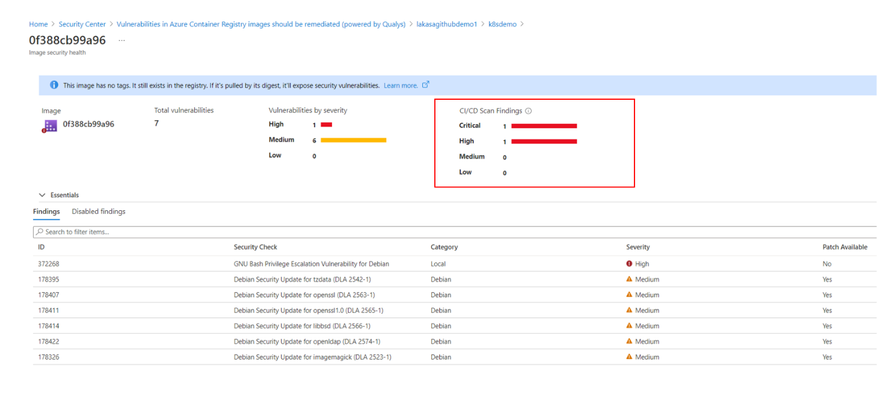The height and width of the screenshot is (400, 887).
Task: Open the k8sdemo breadcrumb
Action: pyautogui.click(x=502, y=24)
